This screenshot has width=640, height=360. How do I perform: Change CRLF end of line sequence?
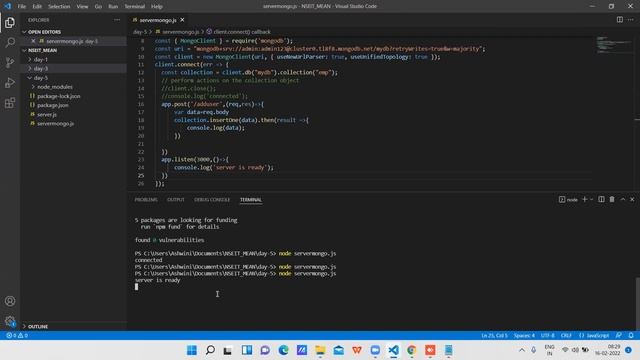point(566,336)
